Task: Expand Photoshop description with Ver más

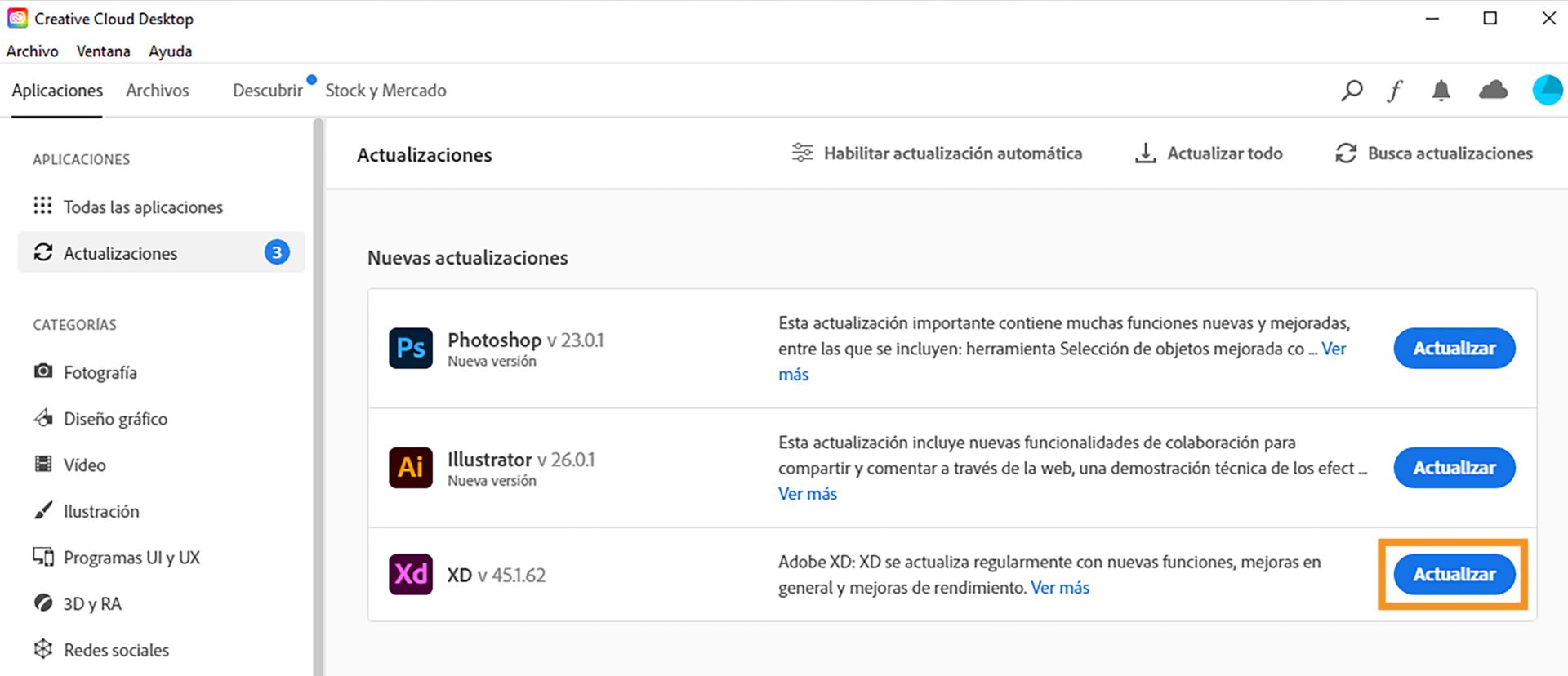Action: 793,375
